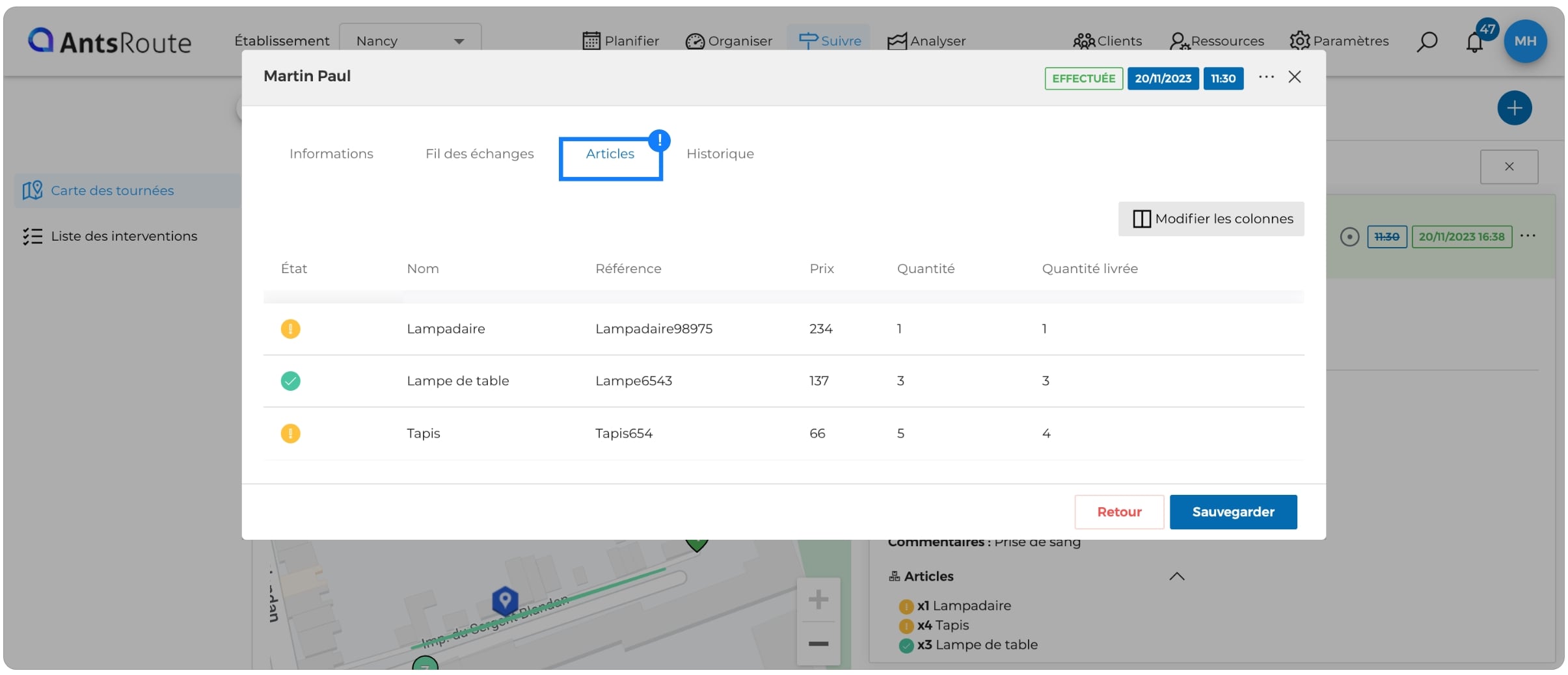Viewport: 1568px width, 675px height.
Task: Click the circular target icon beside 11:30
Action: (x=1349, y=237)
